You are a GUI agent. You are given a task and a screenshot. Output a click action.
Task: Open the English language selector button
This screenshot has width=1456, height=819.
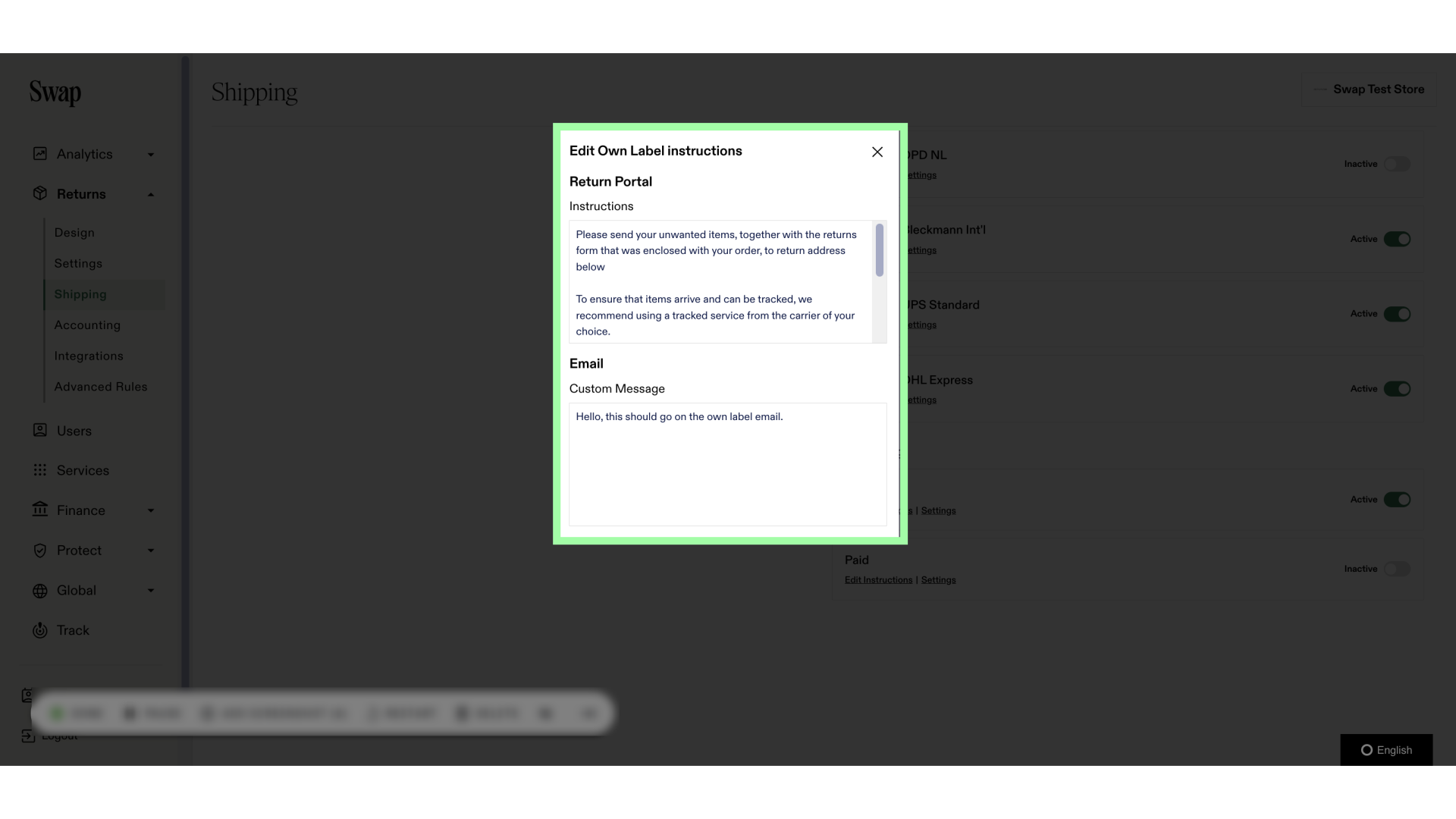tap(1386, 750)
